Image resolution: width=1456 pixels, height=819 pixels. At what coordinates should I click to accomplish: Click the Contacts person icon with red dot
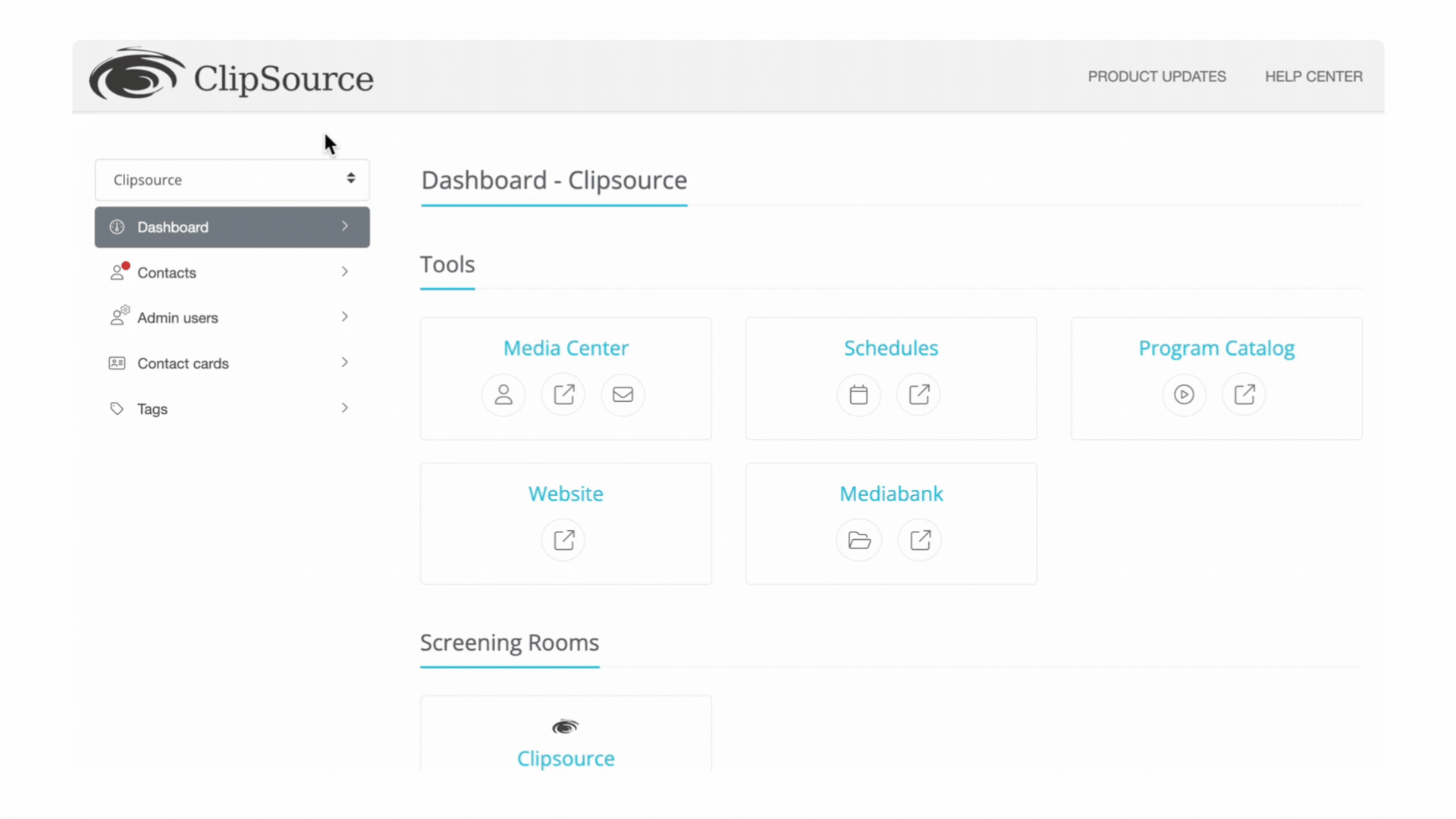(x=119, y=271)
